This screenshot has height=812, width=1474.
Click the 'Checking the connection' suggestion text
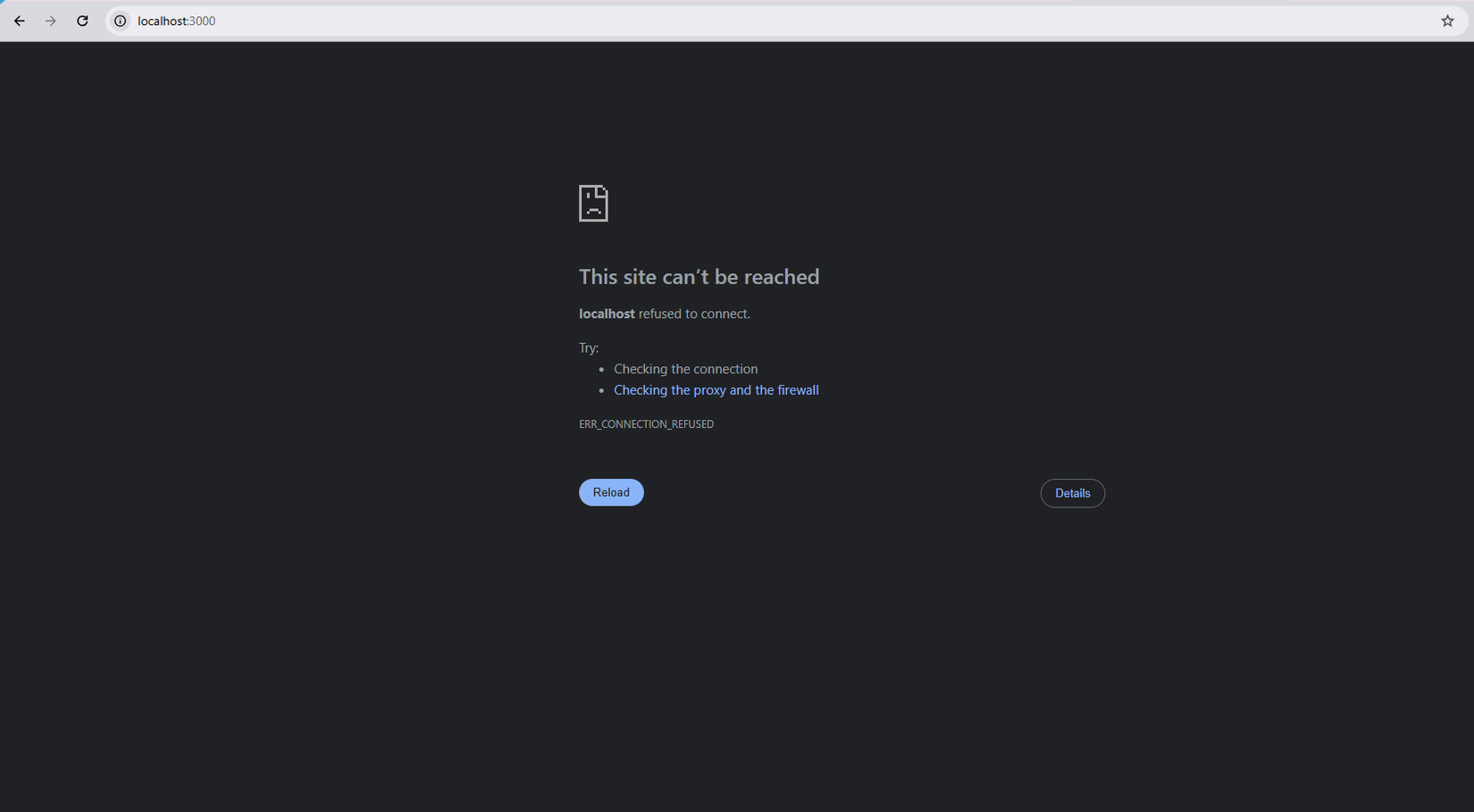point(686,369)
